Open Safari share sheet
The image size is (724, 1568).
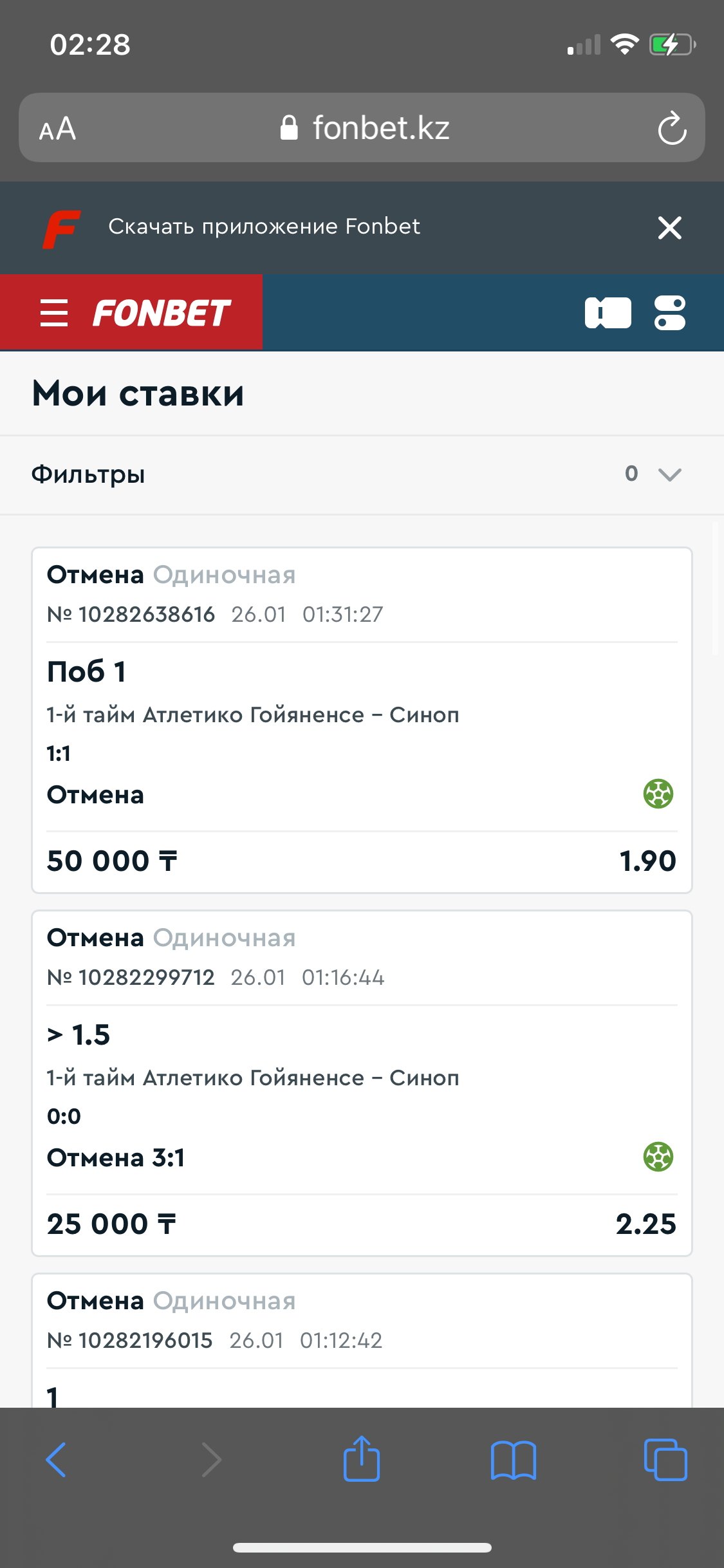coord(362,1459)
